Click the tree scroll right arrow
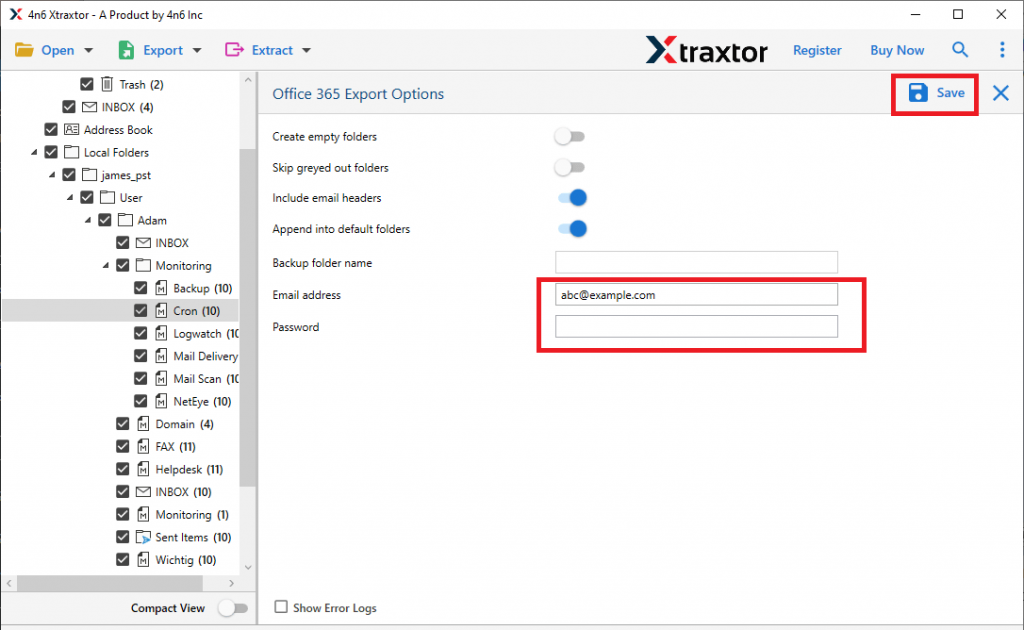Viewport: 1024px width, 630px height. [x=231, y=583]
